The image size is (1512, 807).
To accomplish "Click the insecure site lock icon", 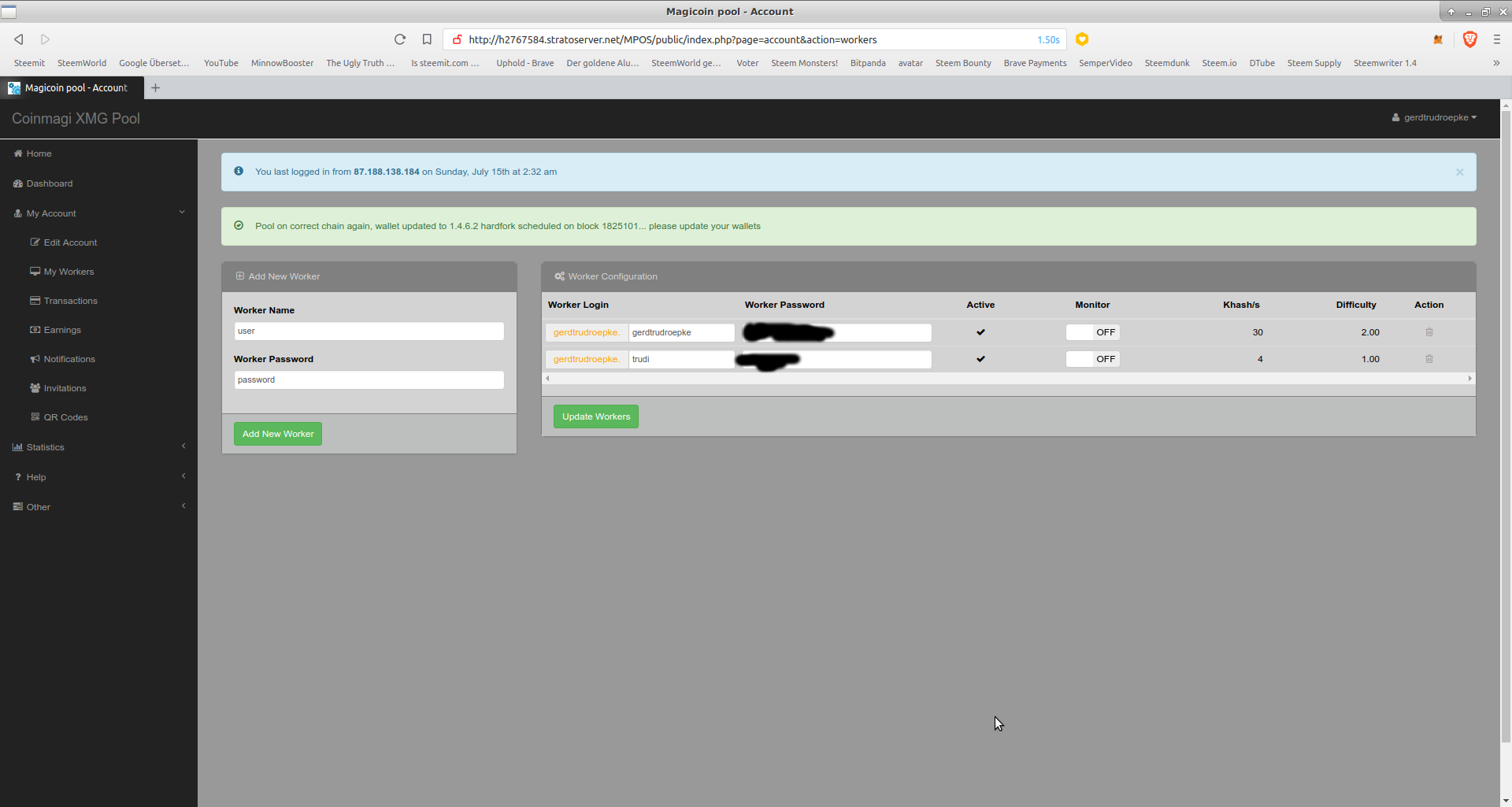I will 457,39.
